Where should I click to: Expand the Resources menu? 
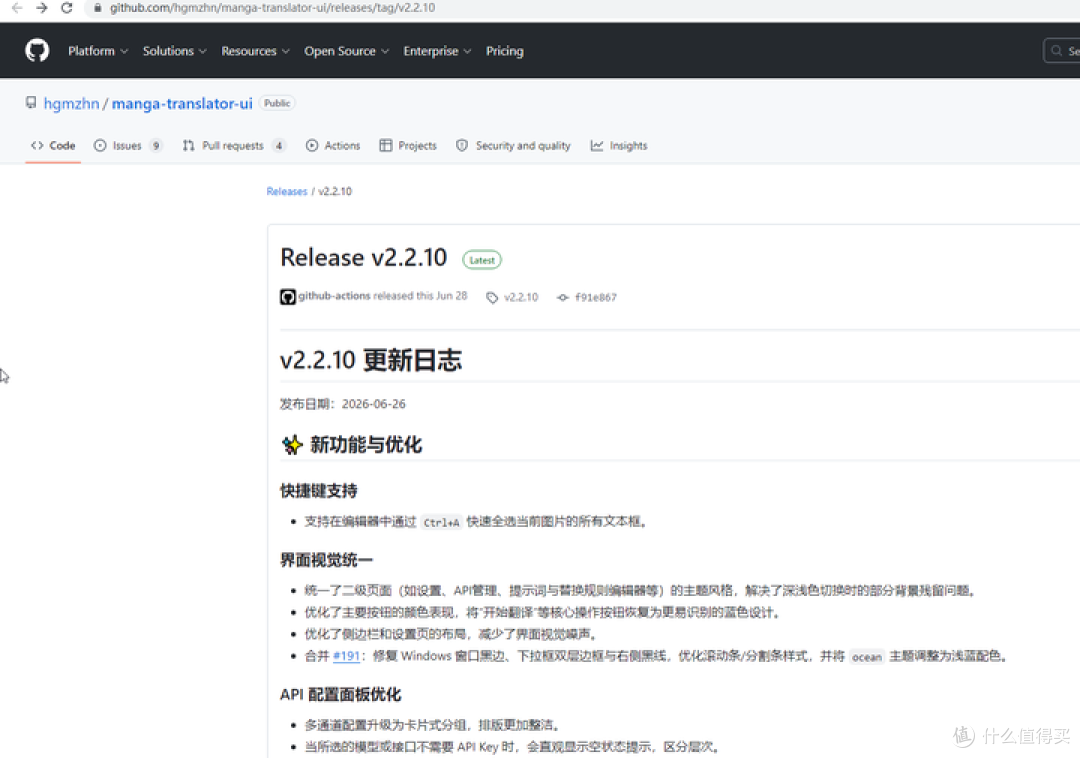click(255, 51)
